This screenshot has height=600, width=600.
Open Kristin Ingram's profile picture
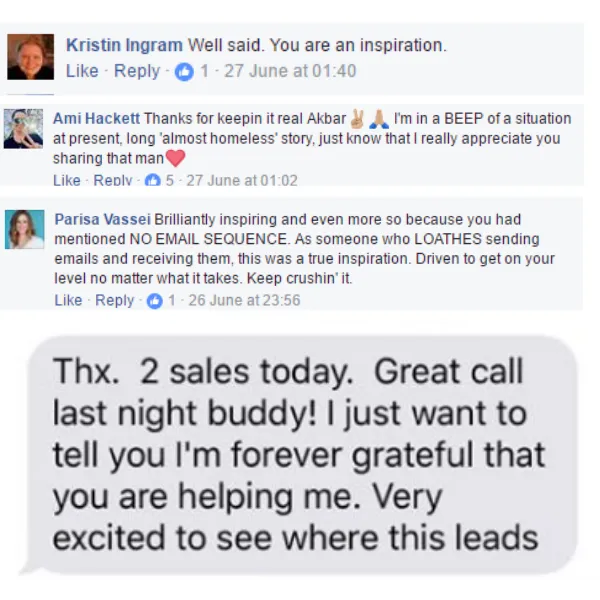(31, 57)
